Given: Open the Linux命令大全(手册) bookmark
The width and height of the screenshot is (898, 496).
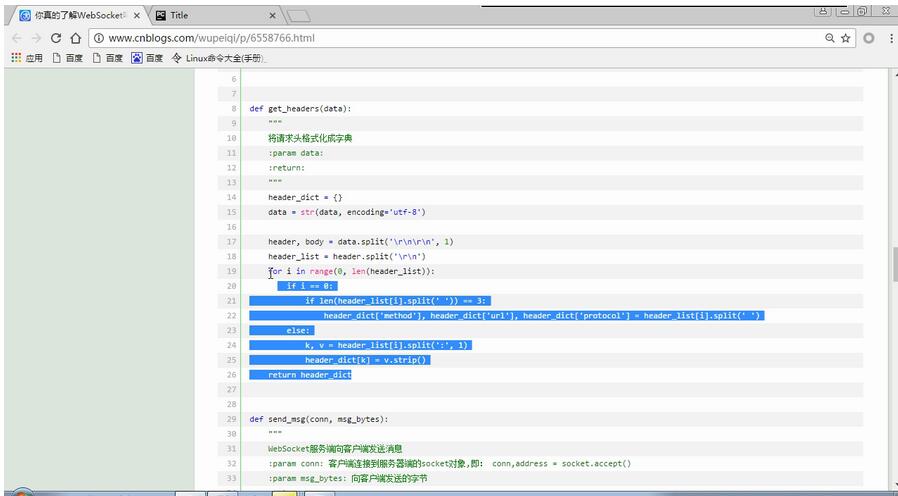Looking at the screenshot, I should (219, 58).
